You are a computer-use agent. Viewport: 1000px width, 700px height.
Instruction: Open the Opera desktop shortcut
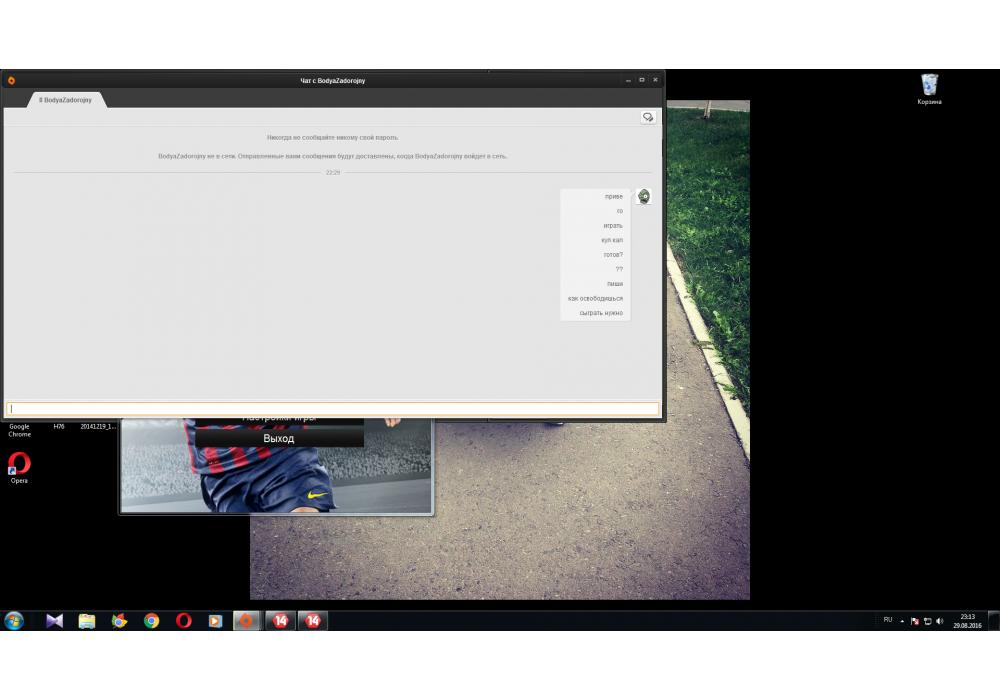point(19,467)
